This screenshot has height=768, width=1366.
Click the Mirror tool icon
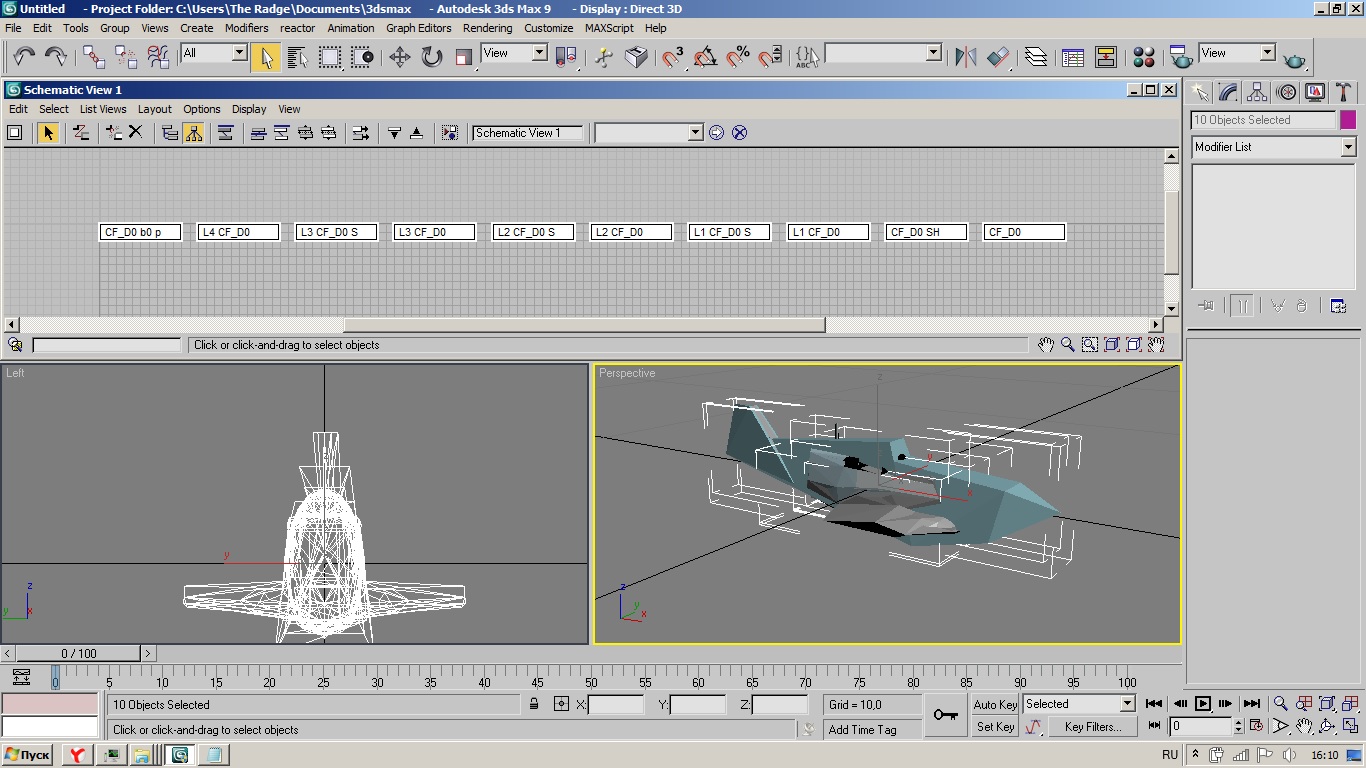(965, 57)
